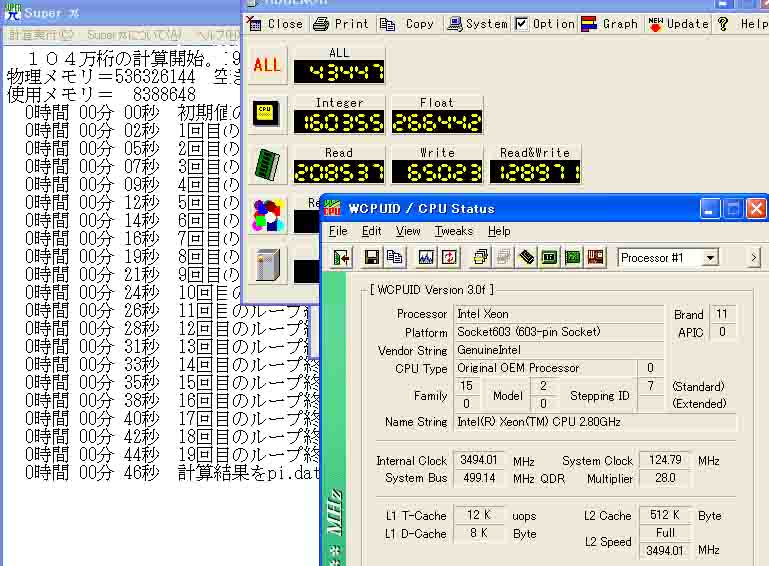The width and height of the screenshot is (769, 566).
Task: Click the green chip icon in WCPUID toolbar
Action: point(549,257)
